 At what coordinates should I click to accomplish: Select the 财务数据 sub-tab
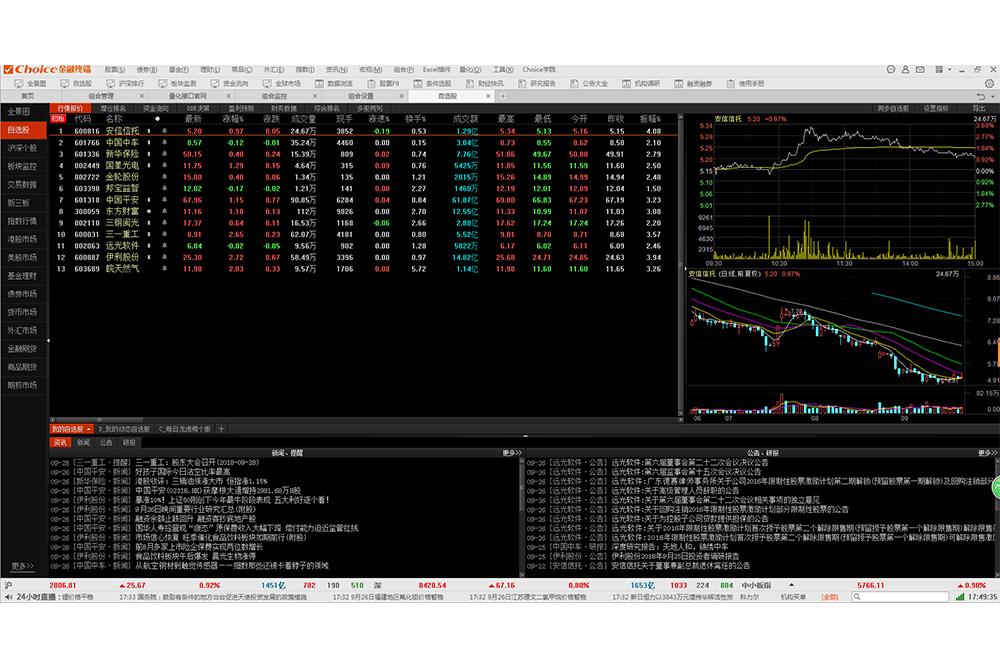click(284, 108)
